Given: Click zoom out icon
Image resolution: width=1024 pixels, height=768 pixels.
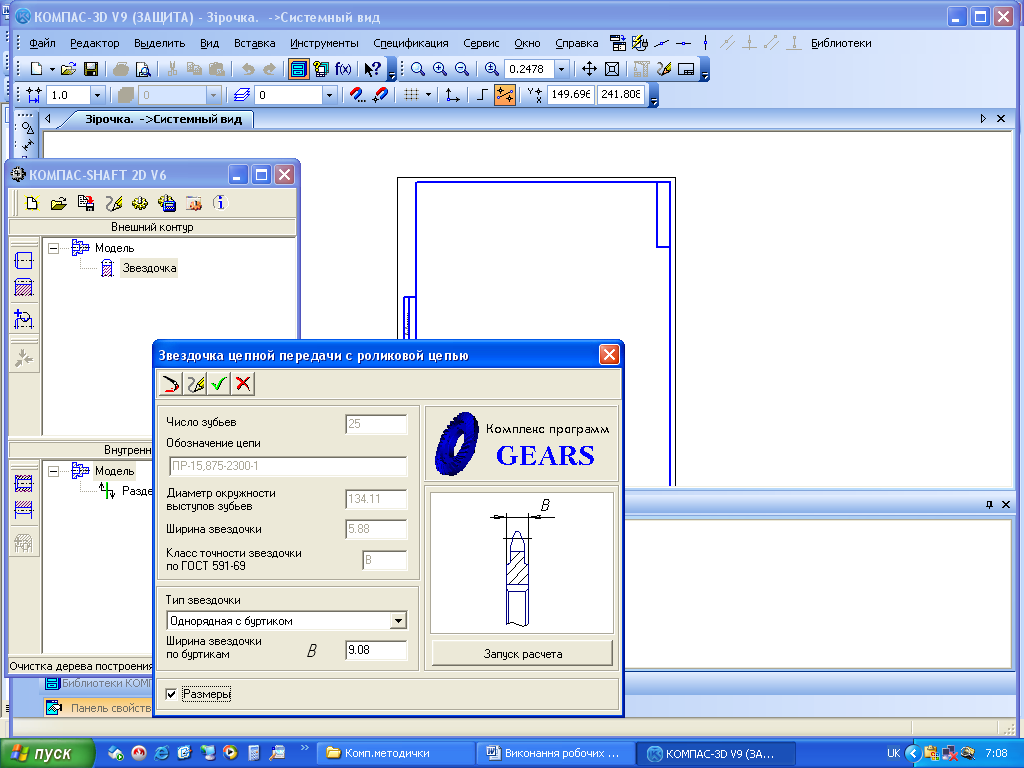Looking at the screenshot, I should pos(462,69).
